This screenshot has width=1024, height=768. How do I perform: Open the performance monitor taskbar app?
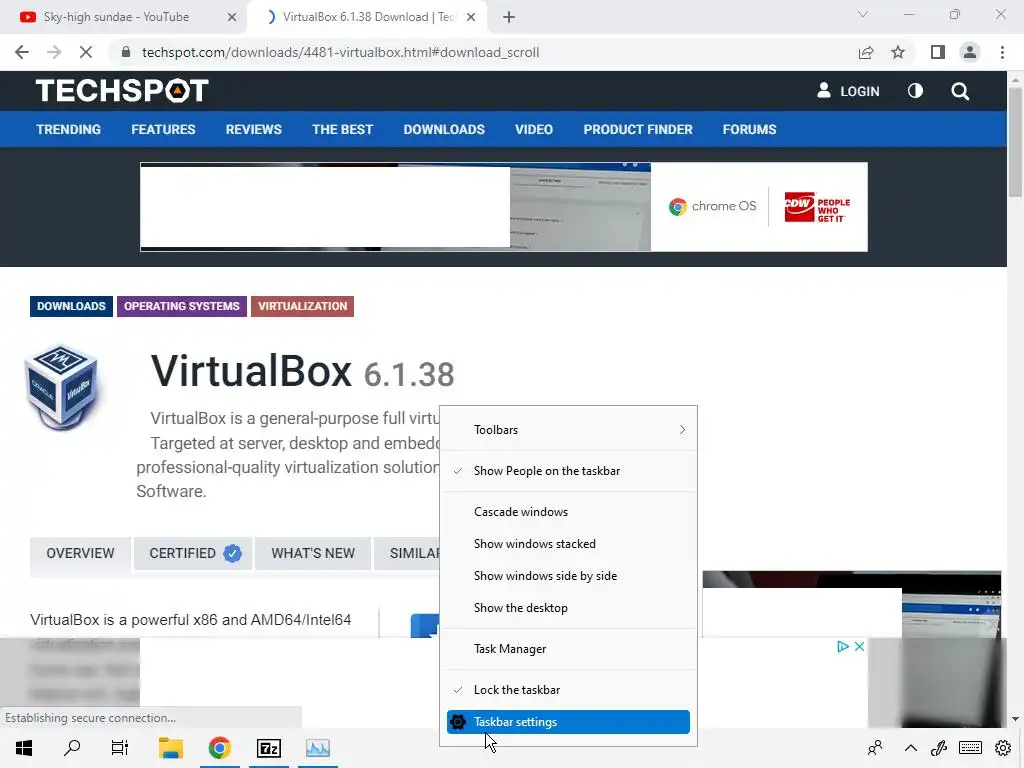tap(317, 748)
